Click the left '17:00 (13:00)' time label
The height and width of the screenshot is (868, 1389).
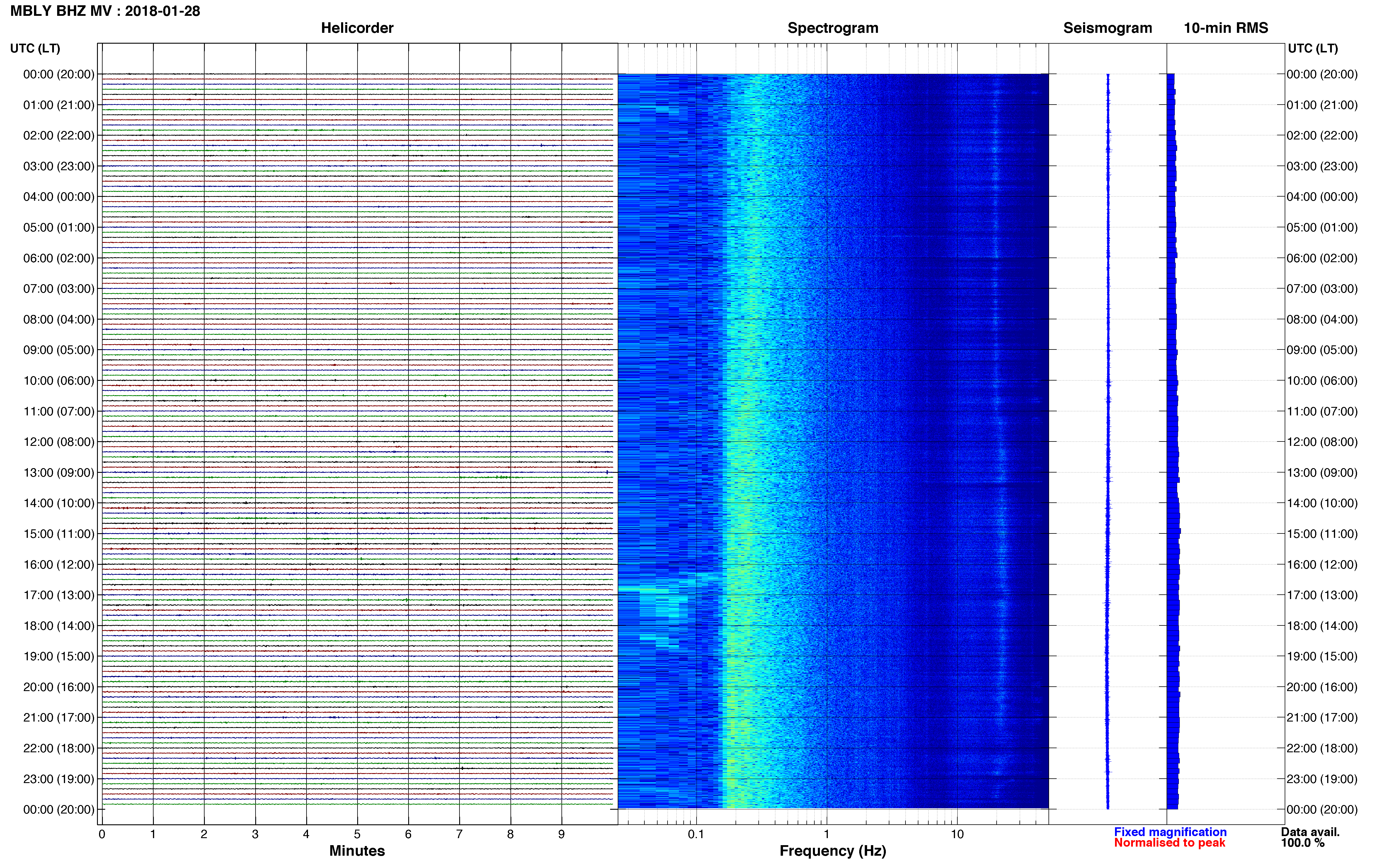click(59, 595)
